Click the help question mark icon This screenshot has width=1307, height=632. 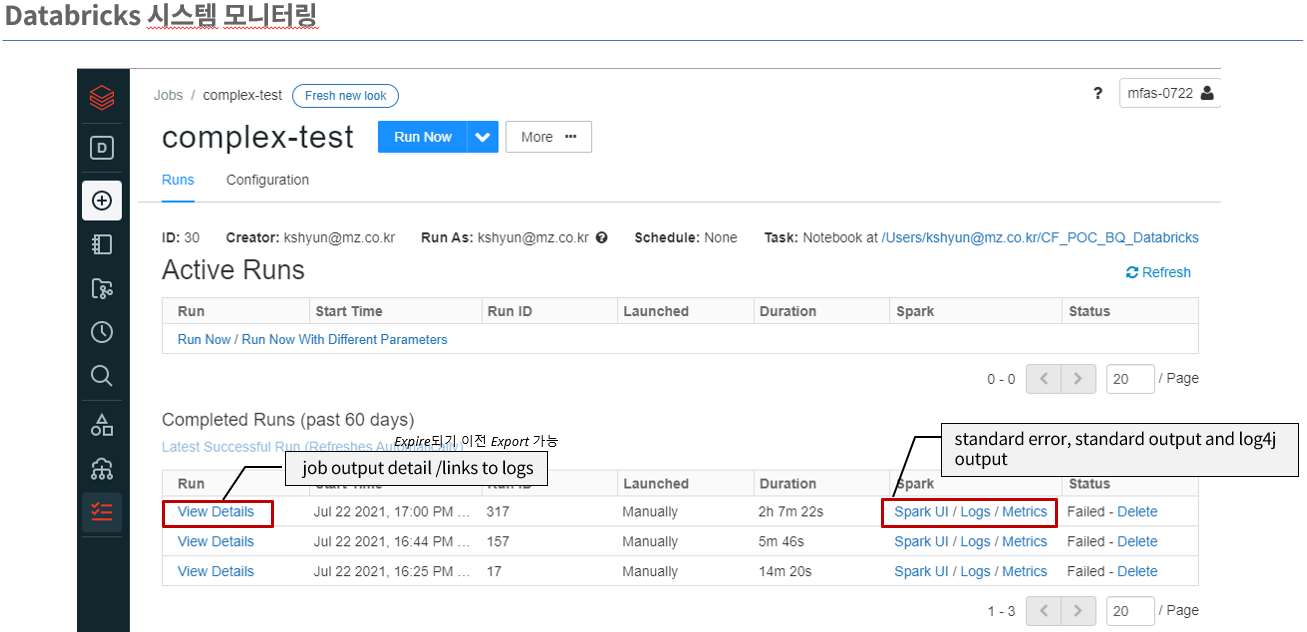(1098, 94)
